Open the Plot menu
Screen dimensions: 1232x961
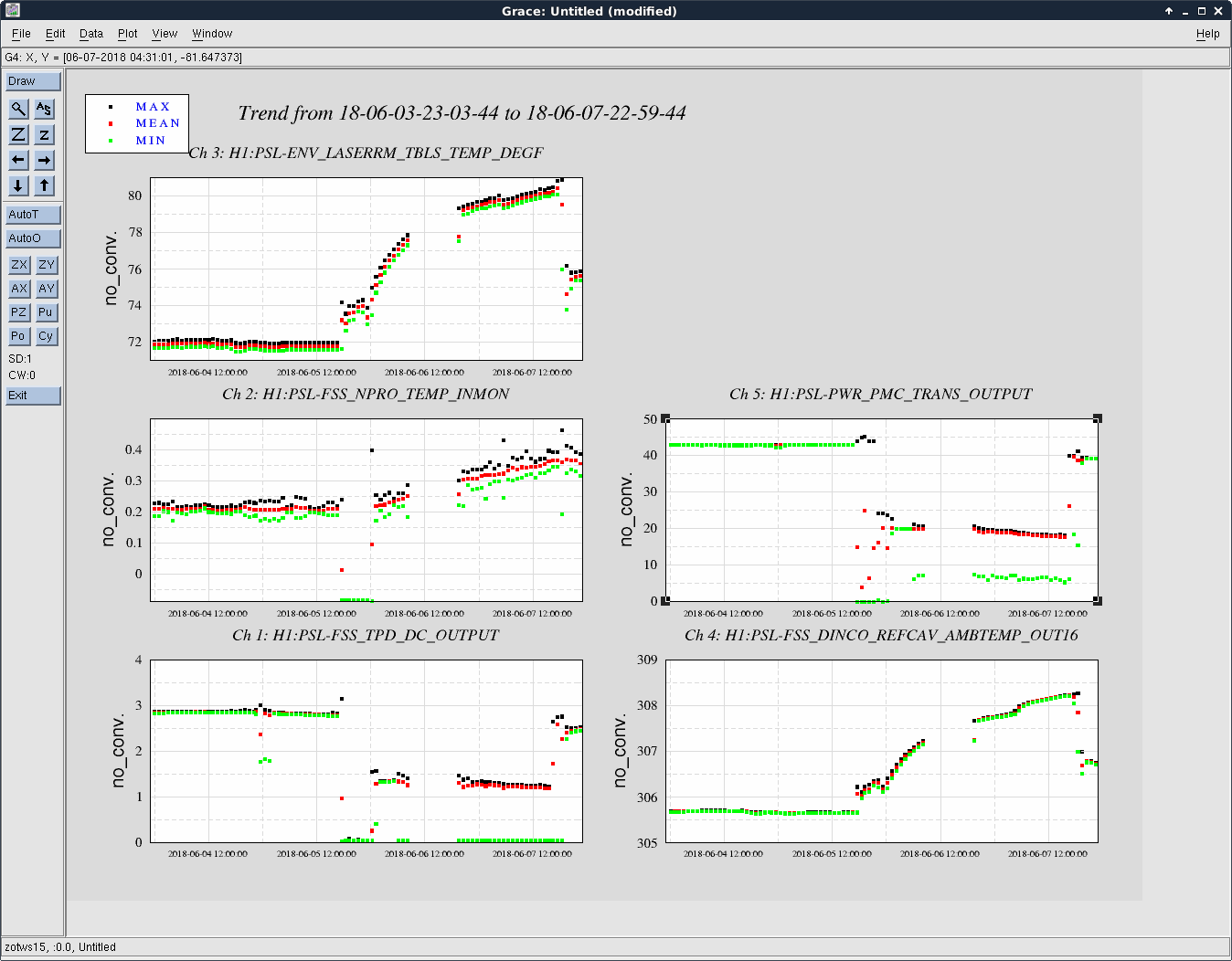(127, 34)
